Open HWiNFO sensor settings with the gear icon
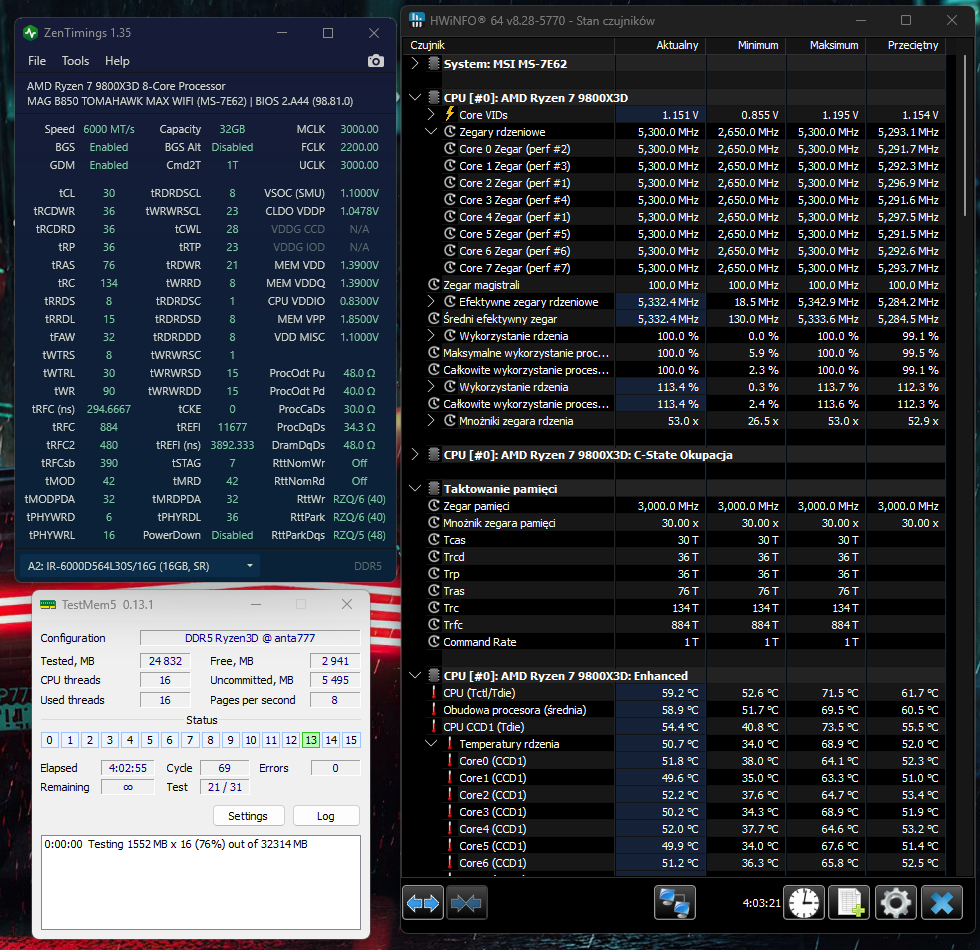 [x=896, y=902]
